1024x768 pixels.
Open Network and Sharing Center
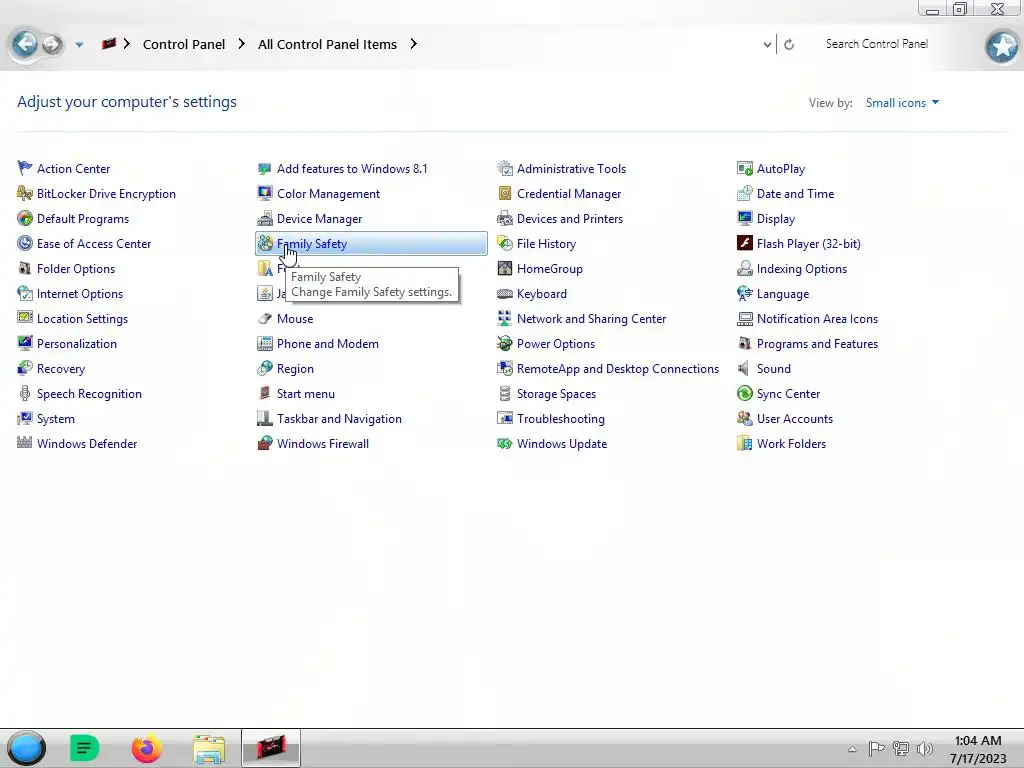tap(591, 319)
